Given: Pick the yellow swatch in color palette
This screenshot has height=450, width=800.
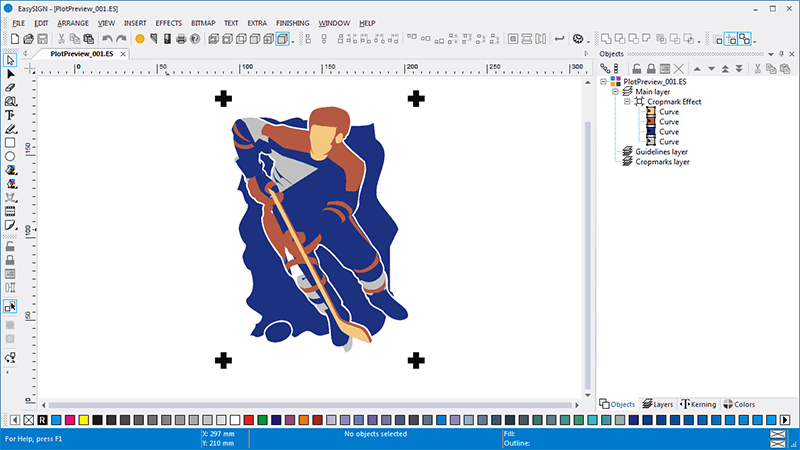Looking at the screenshot, I should pyautogui.click(x=83, y=420).
